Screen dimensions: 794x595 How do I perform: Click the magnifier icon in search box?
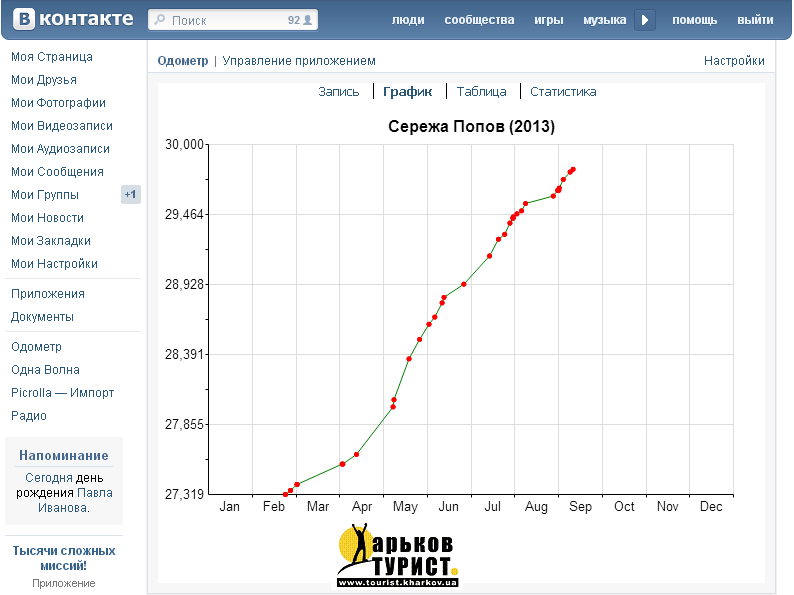tap(160, 20)
